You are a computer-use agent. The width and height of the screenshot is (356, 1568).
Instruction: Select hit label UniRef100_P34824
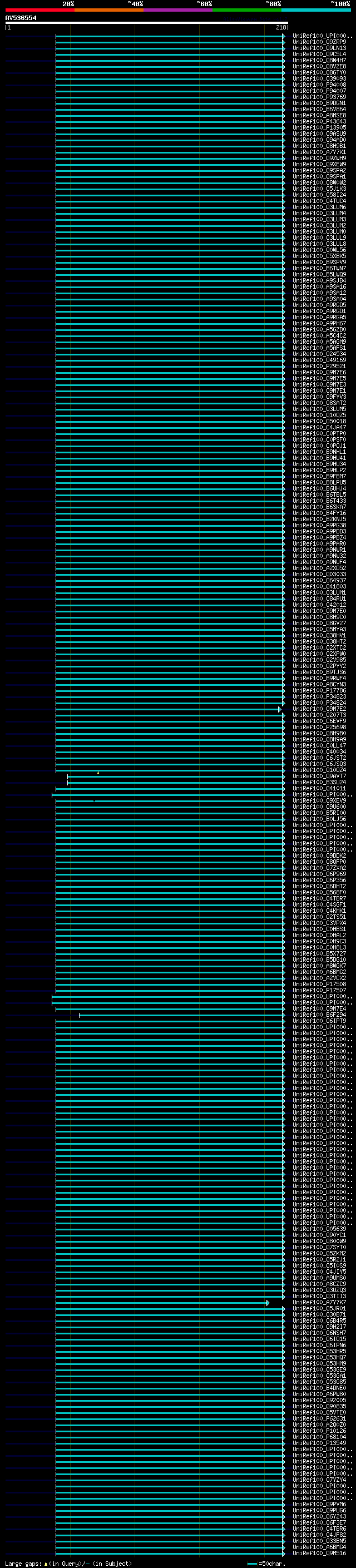[319, 703]
